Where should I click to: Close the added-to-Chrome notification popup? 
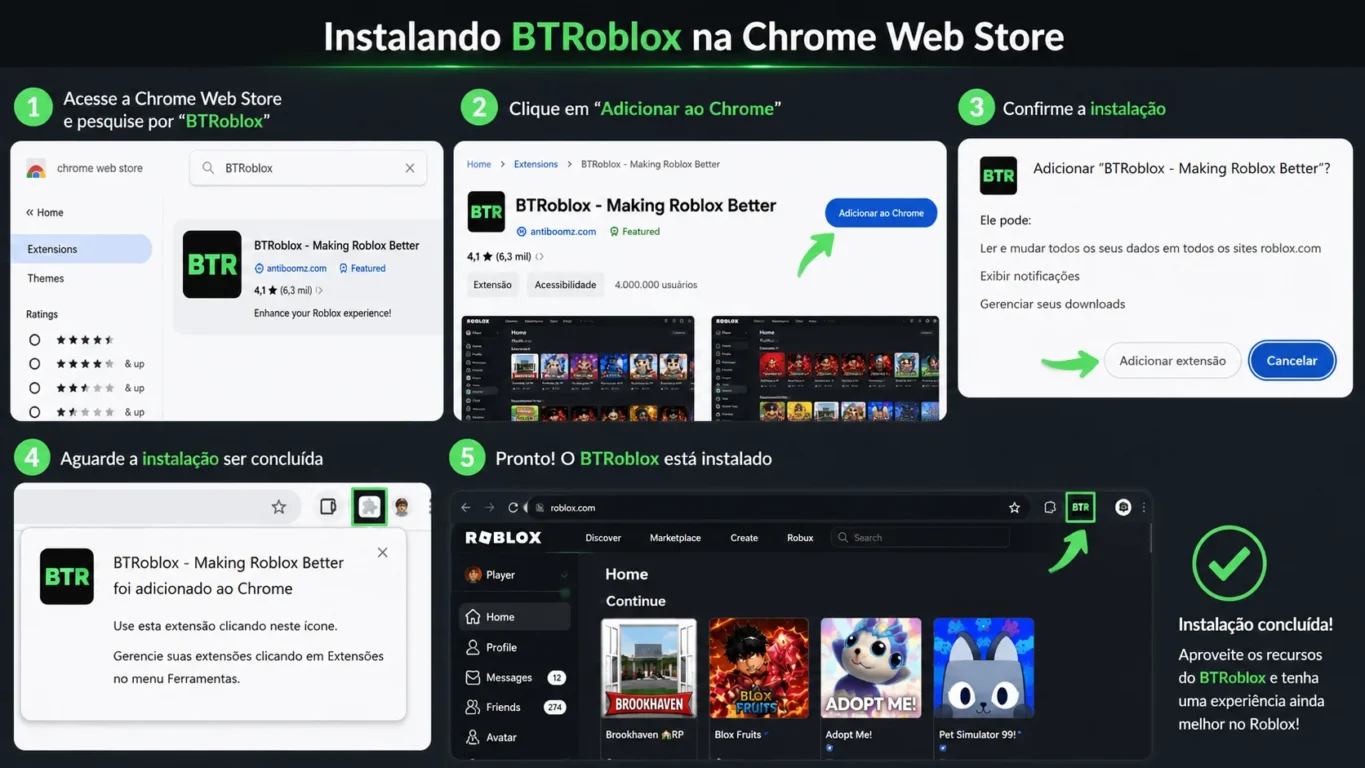coord(382,552)
